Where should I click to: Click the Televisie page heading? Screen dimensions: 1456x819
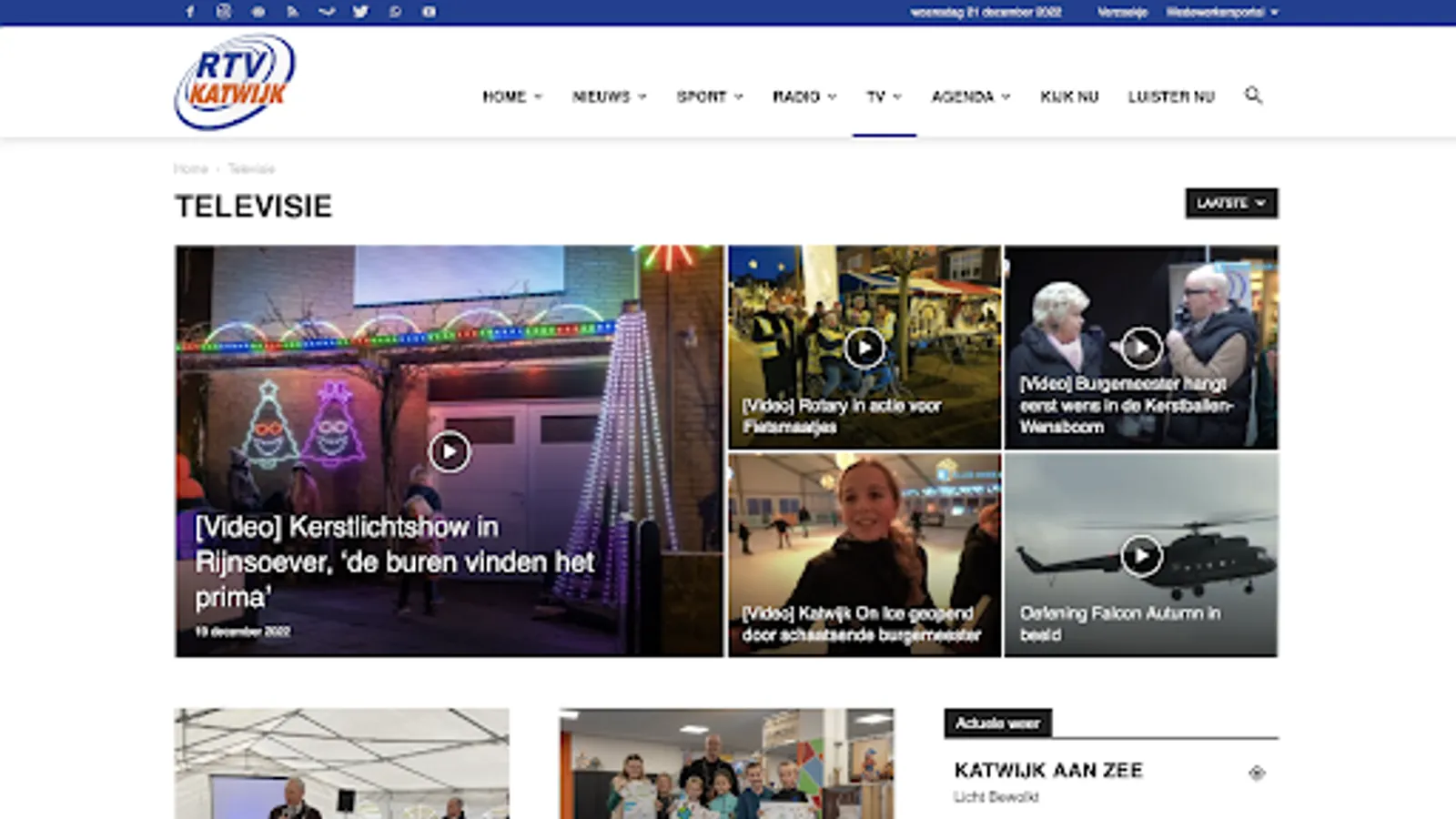pos(254,207)
